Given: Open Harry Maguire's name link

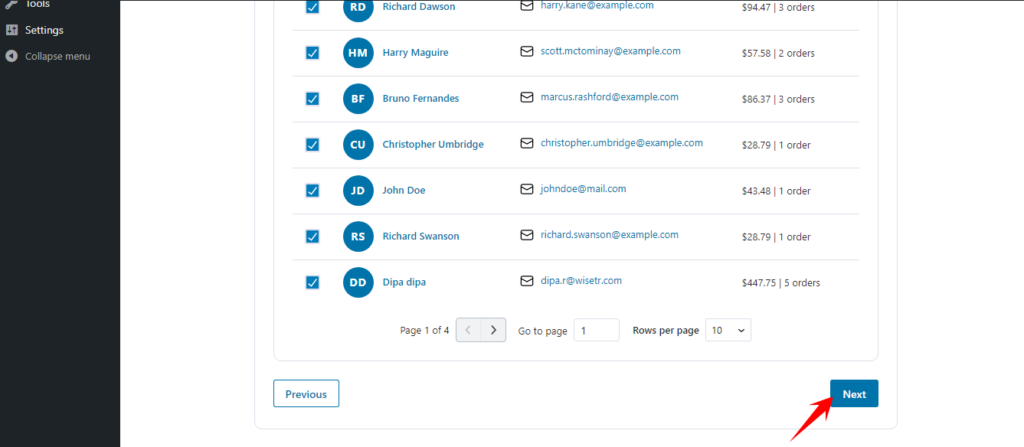Looking at the screenshot, I should click(415, 53).
